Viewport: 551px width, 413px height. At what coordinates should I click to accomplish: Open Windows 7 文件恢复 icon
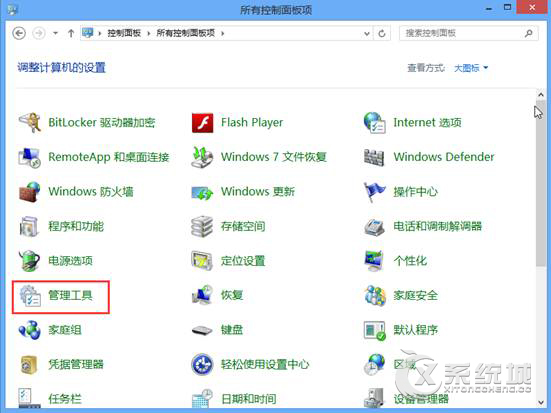(x=202, y=157)
